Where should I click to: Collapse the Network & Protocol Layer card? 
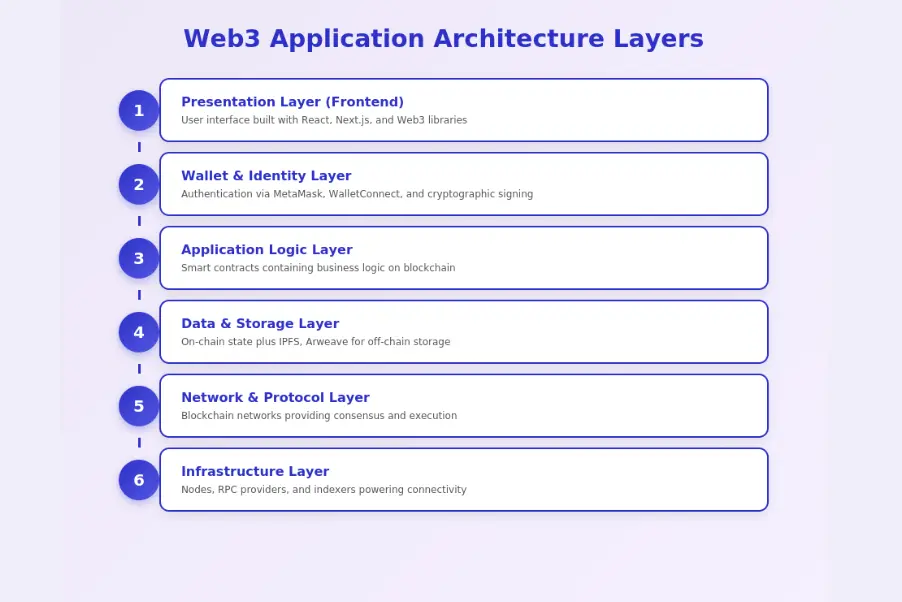pos(463,405)
